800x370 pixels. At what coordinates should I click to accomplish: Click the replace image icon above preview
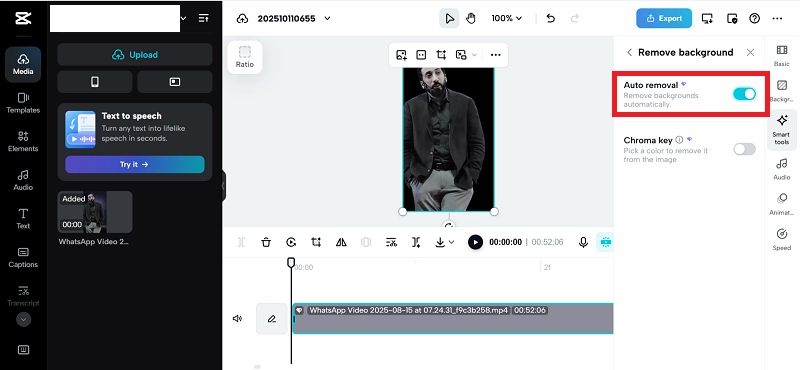401,55
